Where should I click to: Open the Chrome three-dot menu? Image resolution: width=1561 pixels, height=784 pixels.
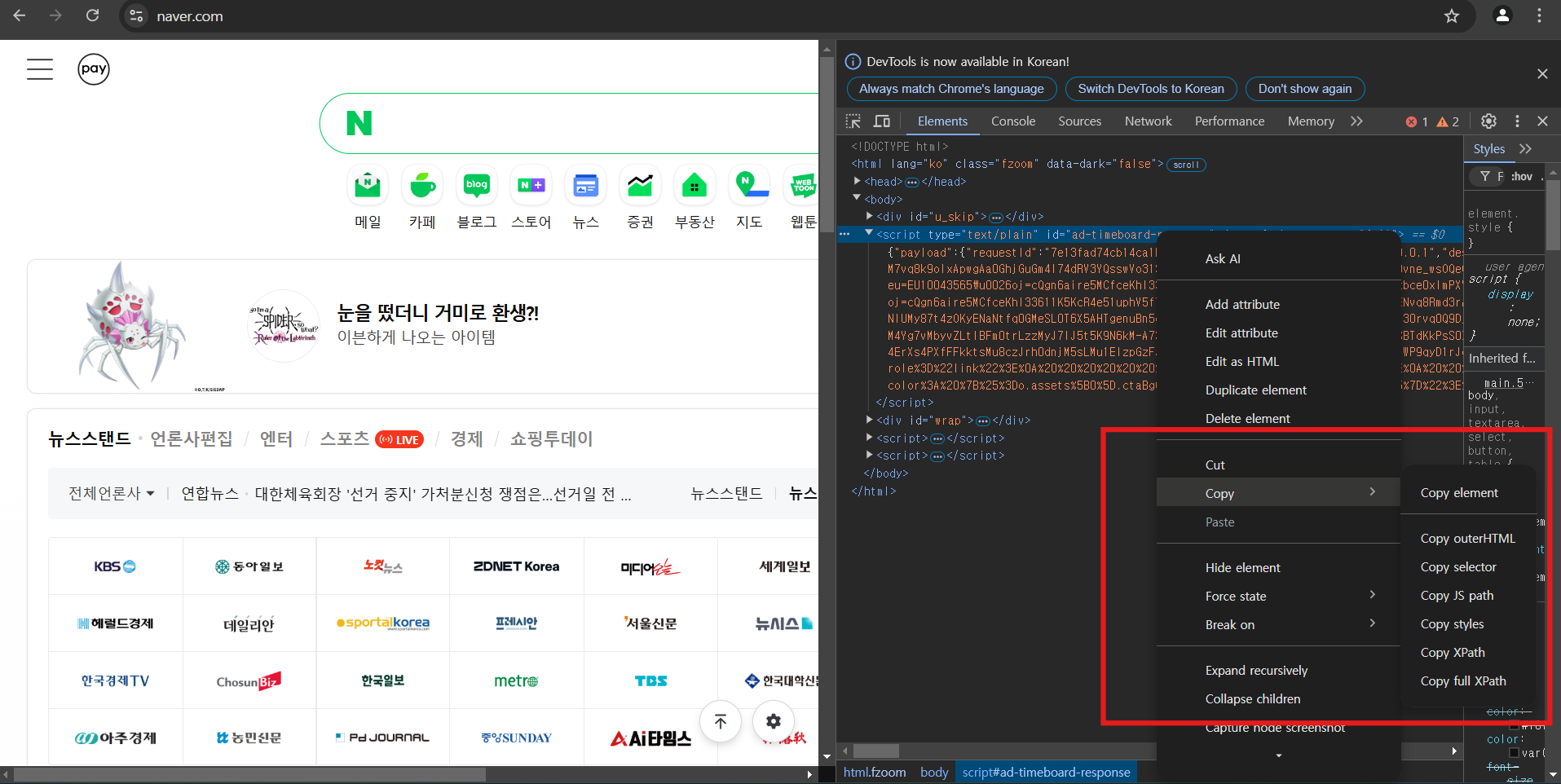[1539, 15]
